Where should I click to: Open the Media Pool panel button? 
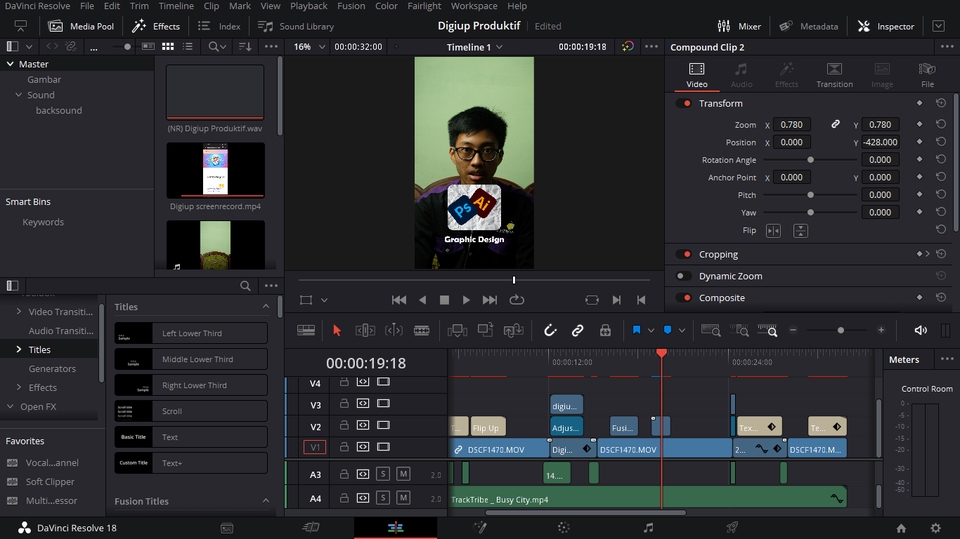(x=81, y=26)
